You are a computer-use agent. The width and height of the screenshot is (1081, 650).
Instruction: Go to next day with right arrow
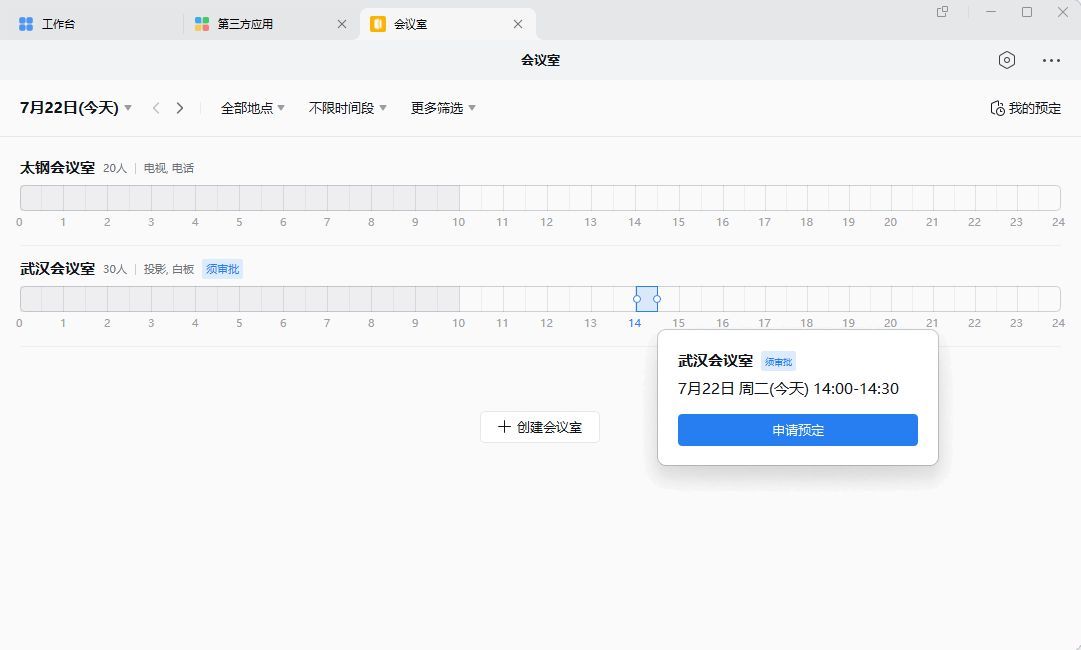tap(180, 108)
